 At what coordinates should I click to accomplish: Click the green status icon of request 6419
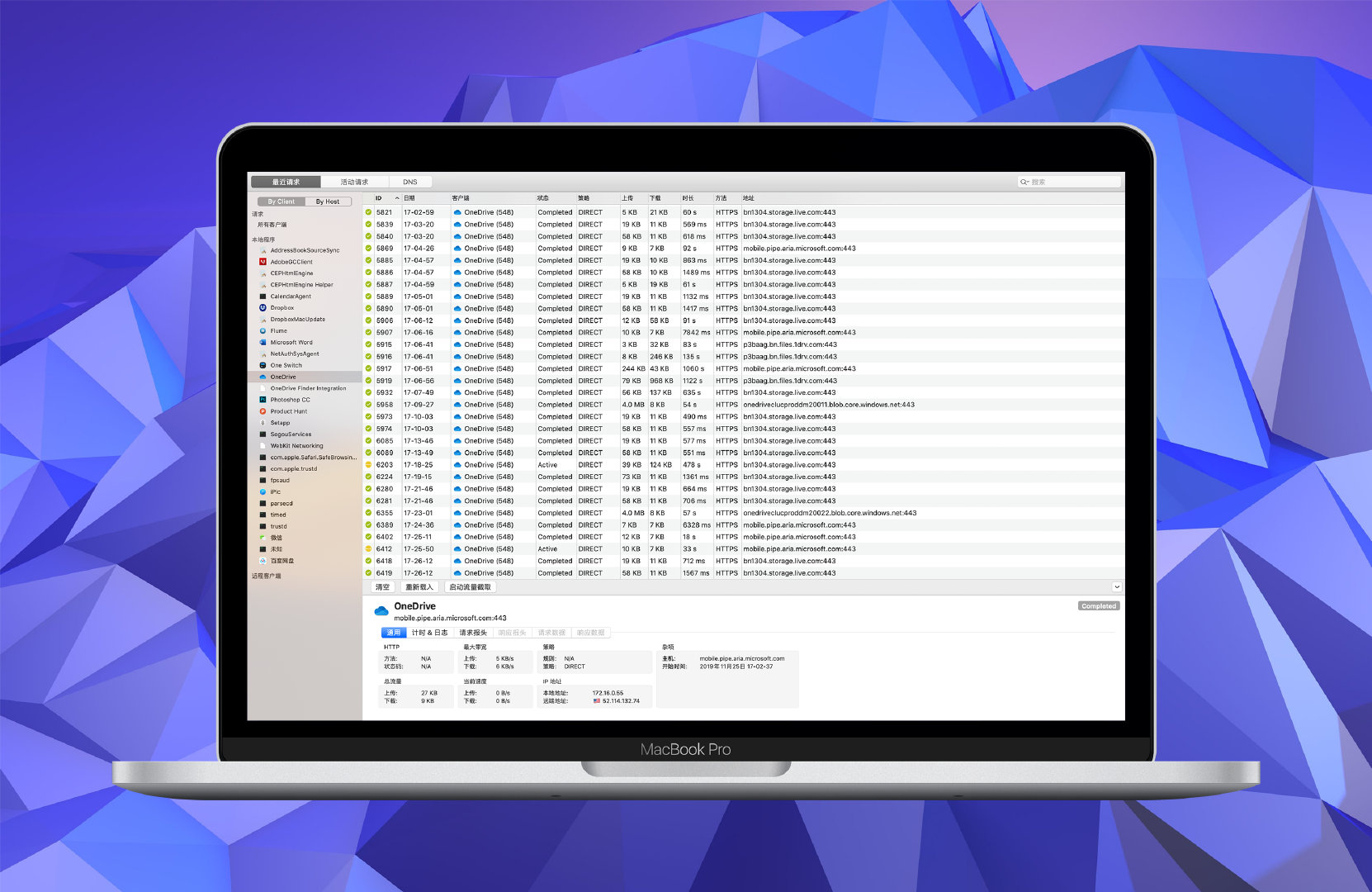coord(369,573)
